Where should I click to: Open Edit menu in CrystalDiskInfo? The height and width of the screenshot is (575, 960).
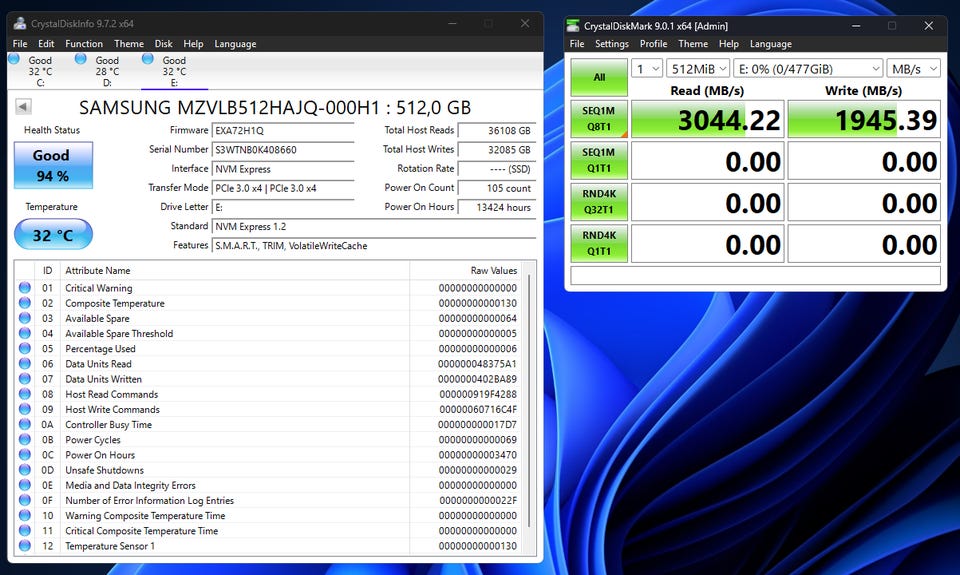click(46, 43)
